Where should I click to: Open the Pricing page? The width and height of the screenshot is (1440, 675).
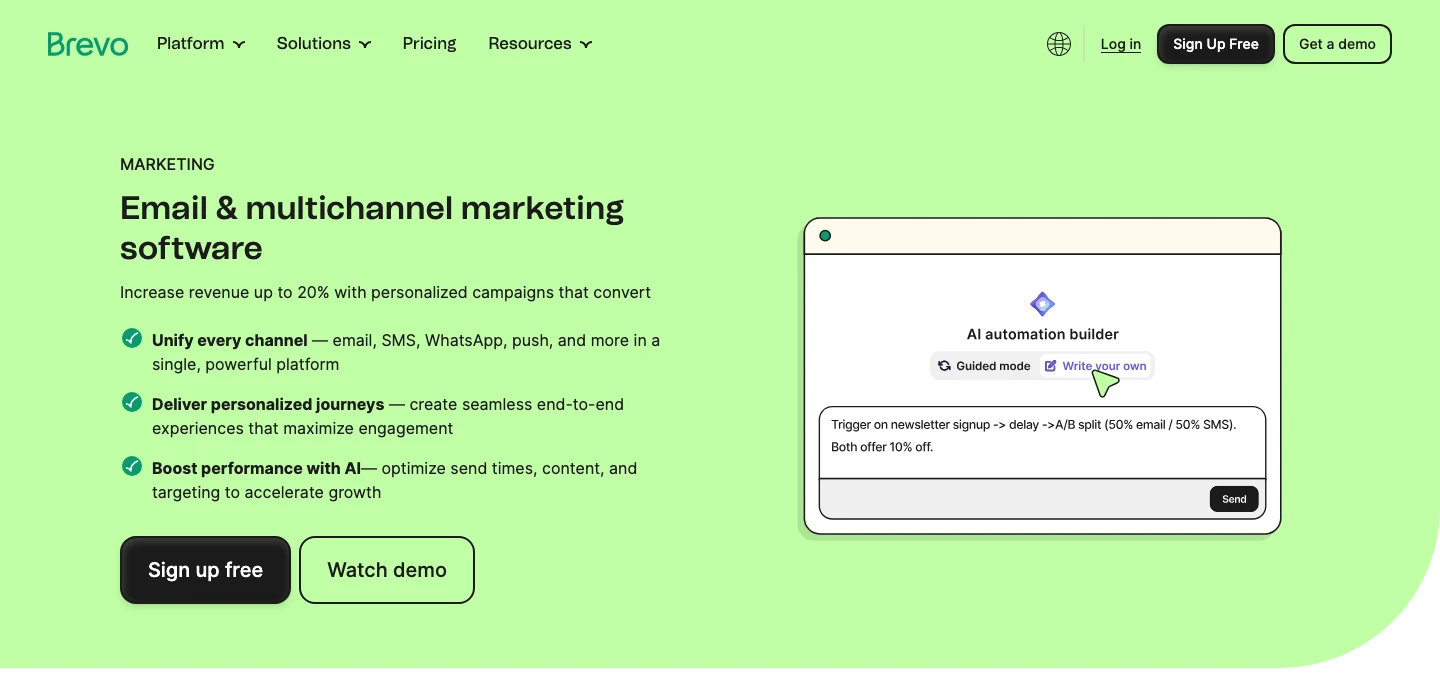tap(429, 44)
